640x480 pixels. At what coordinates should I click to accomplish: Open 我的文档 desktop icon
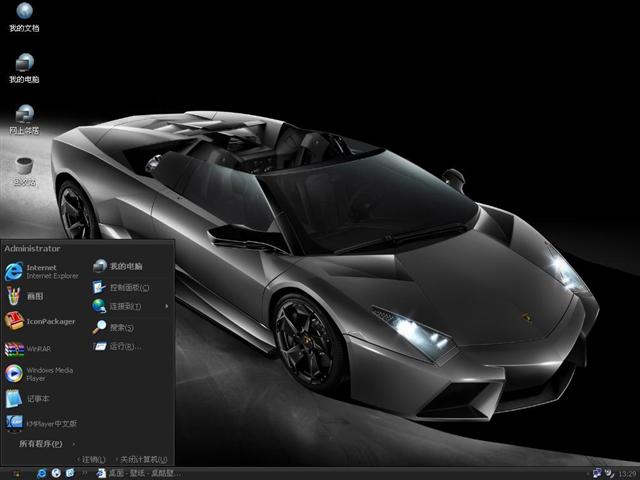[24, 17]
